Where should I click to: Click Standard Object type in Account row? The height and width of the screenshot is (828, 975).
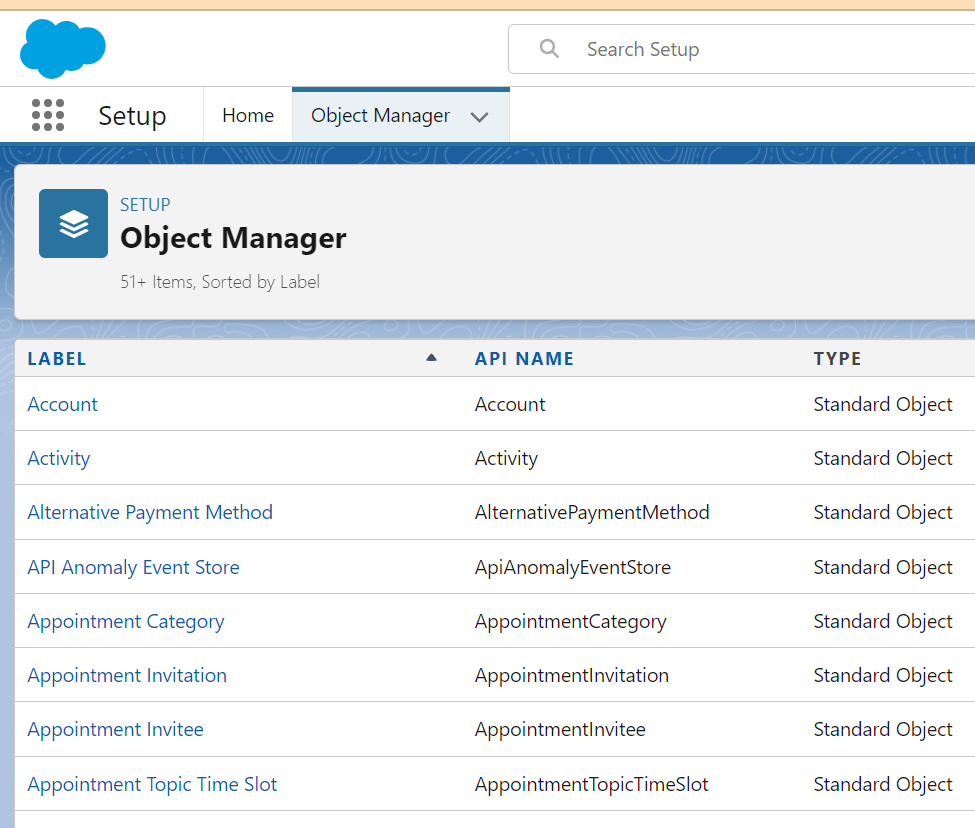click(x=883, y=404)
